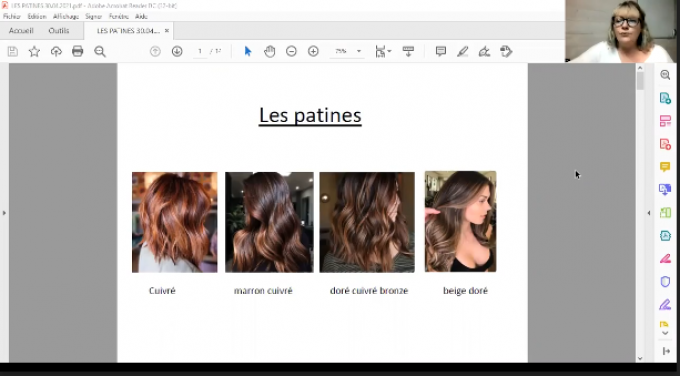The height and width of the screenshot is (376, 680).
Task: Expand the left navigation pane arrow
Action: point(4,213)
